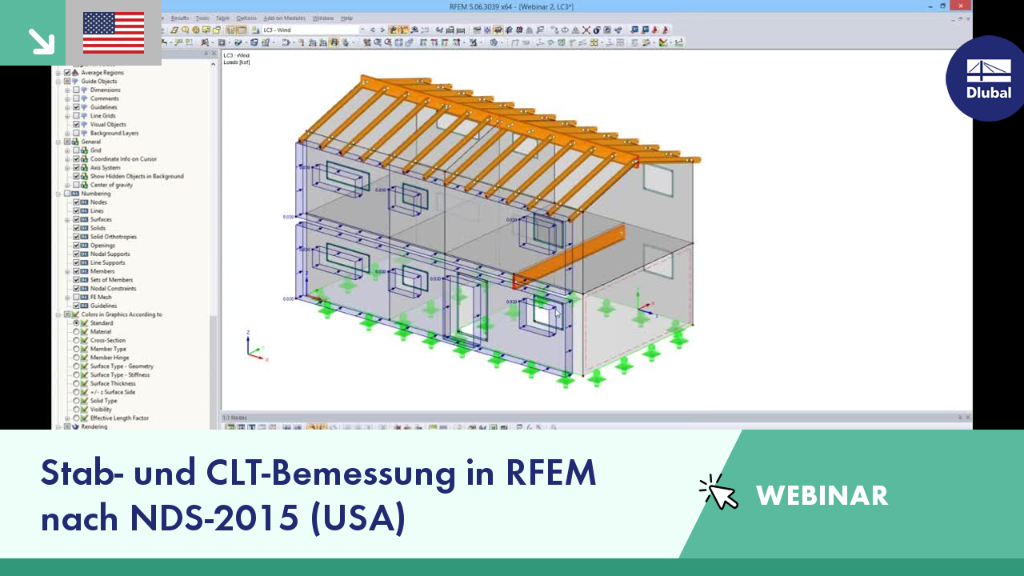
Task: Uncheck Nodes under Numbering
Action: (76, 202)
